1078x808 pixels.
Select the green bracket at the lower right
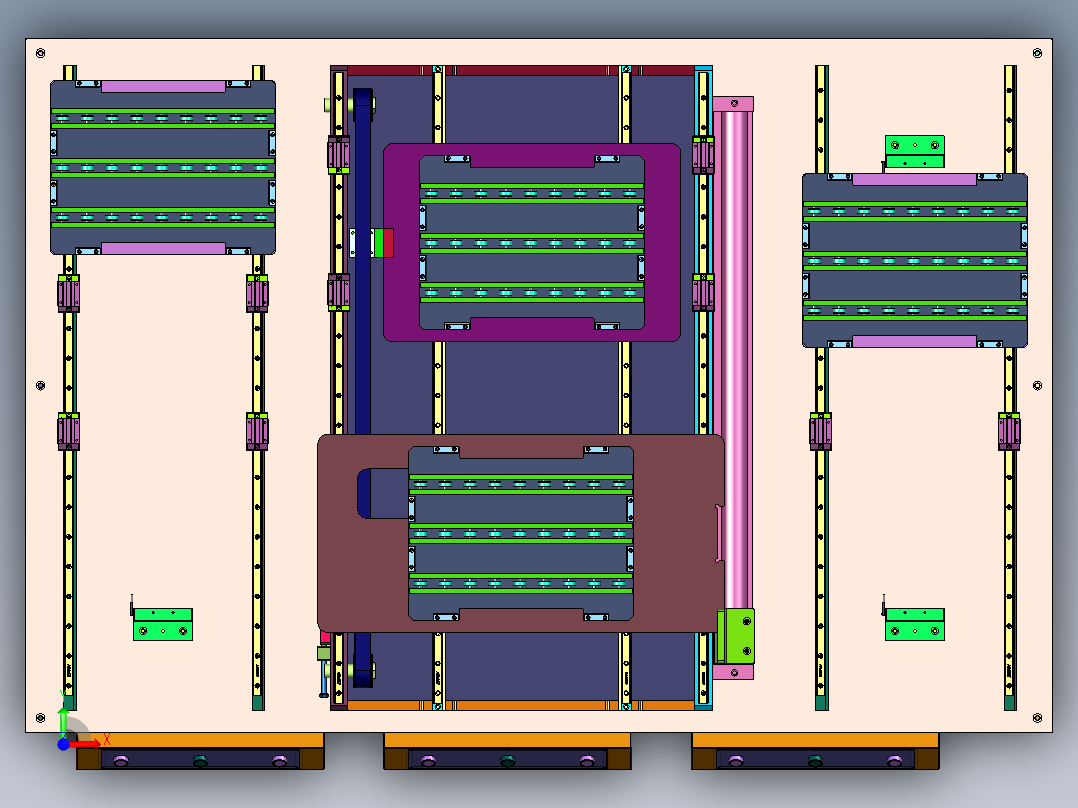pyautogui.click(x=914, y=624)
